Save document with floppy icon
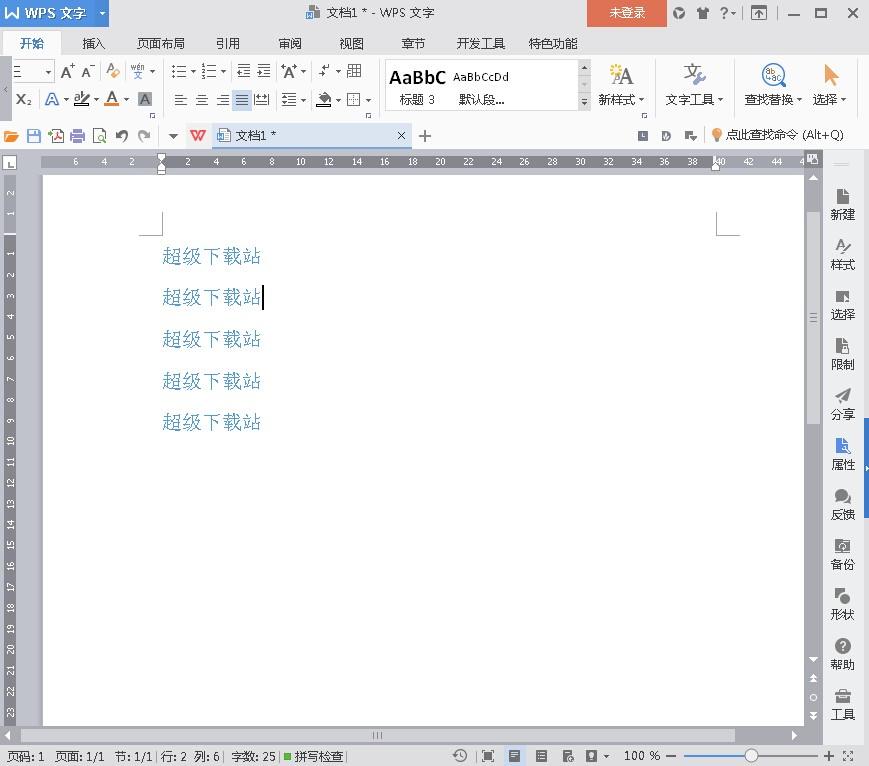This screenshot has height=766, width=869. click(34, 136)
